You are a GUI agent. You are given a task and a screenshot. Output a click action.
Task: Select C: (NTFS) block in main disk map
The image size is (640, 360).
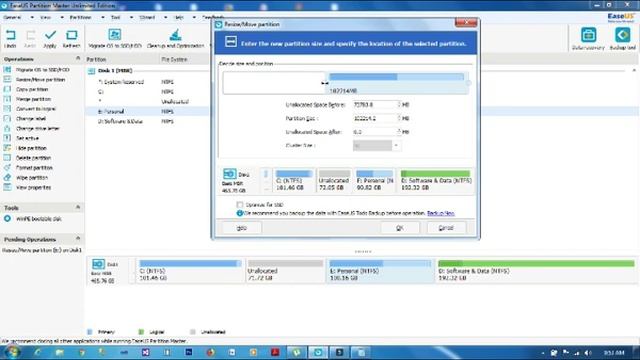[190, 271]
